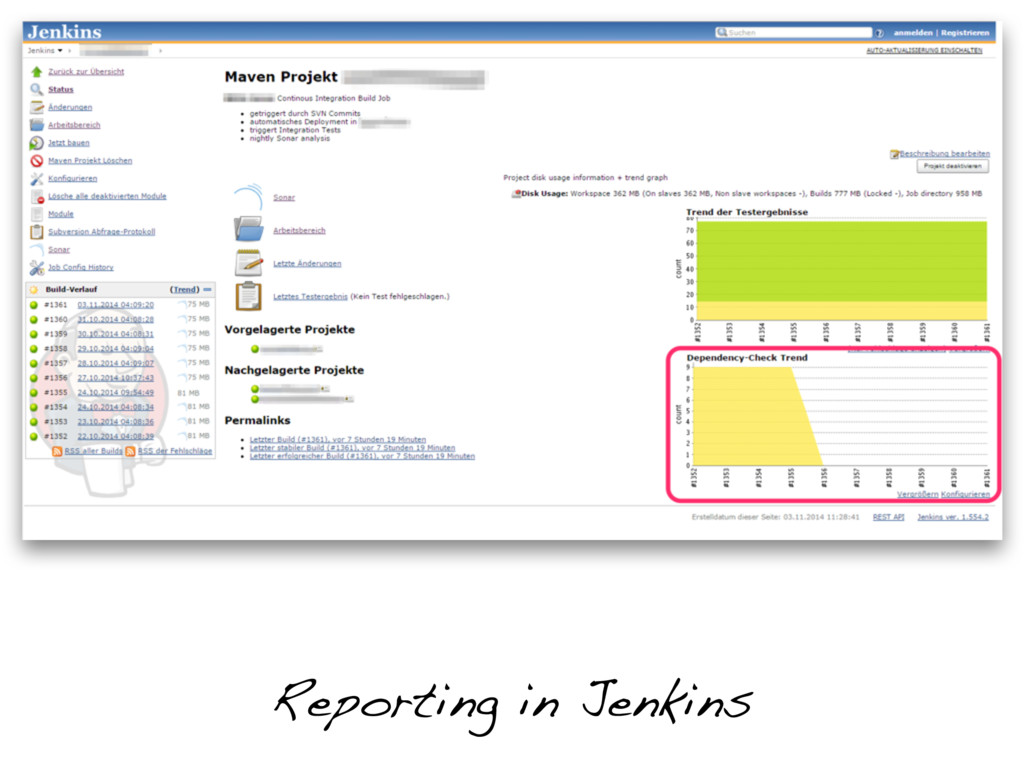Click the Suchen search field
1024x768 pixels.
click(793, 33)
